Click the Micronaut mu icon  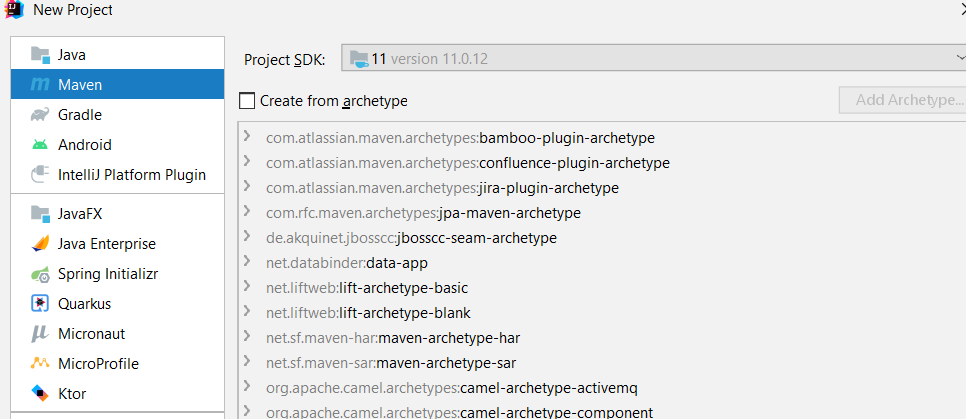(40, 334)
